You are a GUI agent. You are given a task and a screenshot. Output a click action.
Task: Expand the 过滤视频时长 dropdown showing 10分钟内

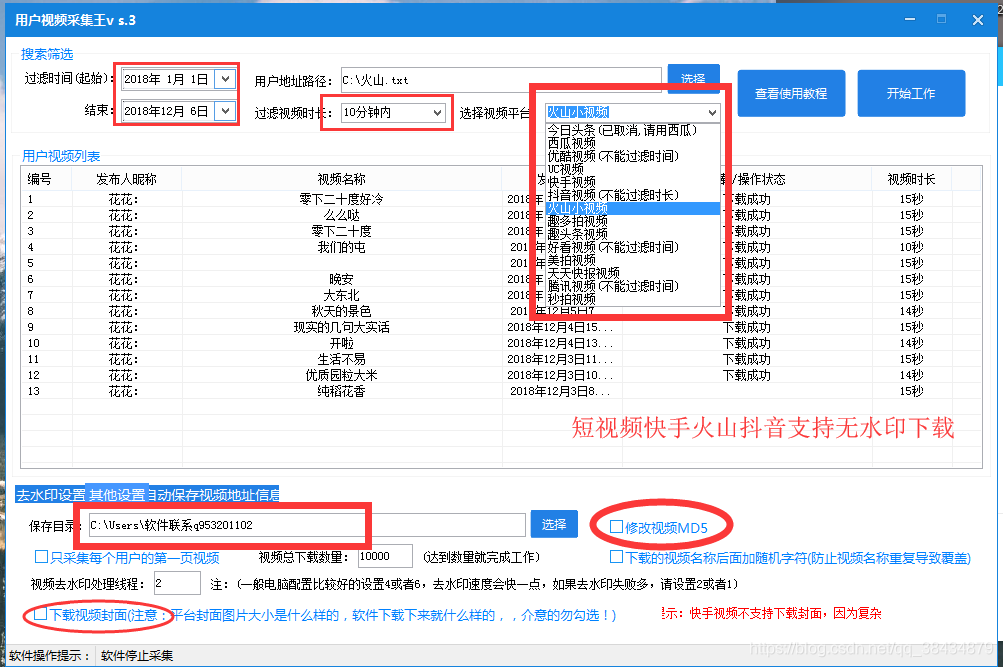tap(438, 112)
